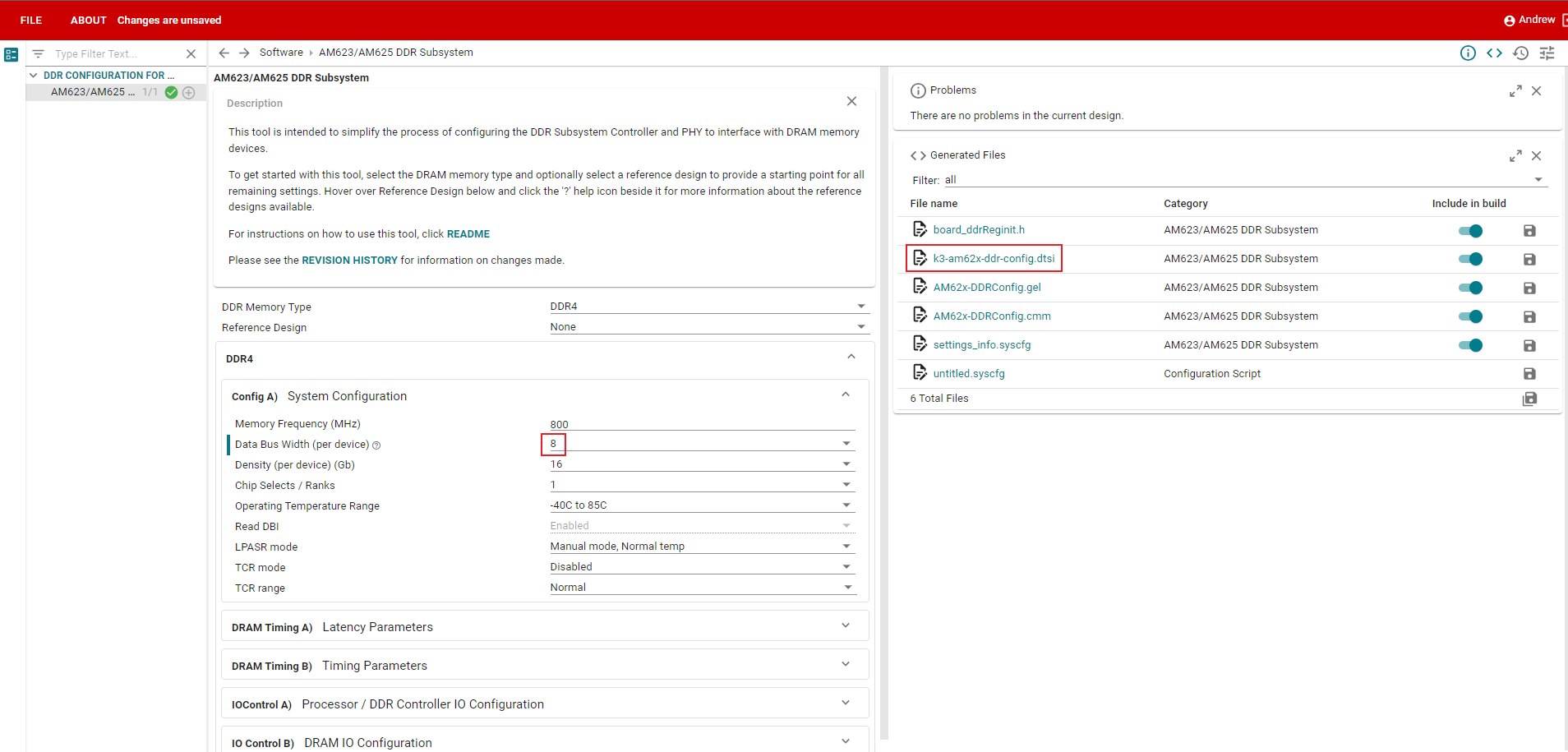Open preferences sliders icon

pyautogui.click(x=1547, y=53)
